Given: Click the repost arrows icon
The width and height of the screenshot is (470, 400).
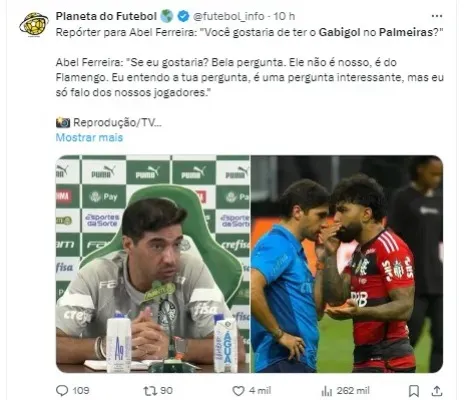Looking at the screenshot, I should pyautogui.click(x=150, y=391).
